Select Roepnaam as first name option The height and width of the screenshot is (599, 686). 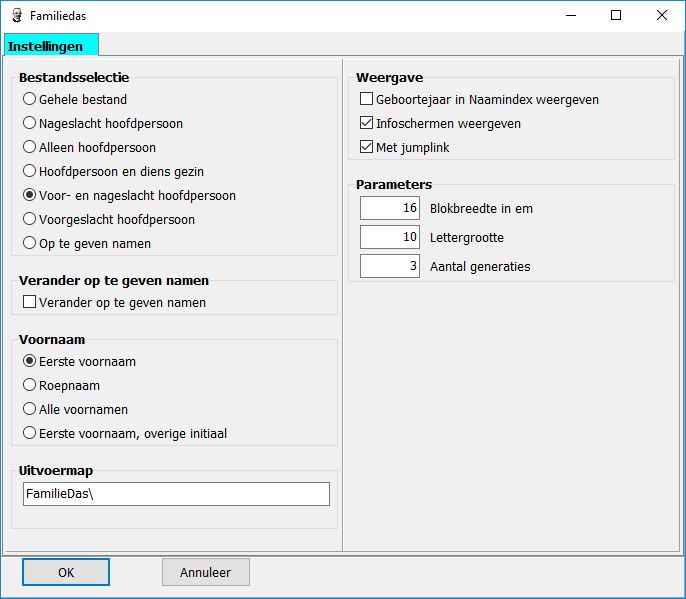[x=30, y=386]
